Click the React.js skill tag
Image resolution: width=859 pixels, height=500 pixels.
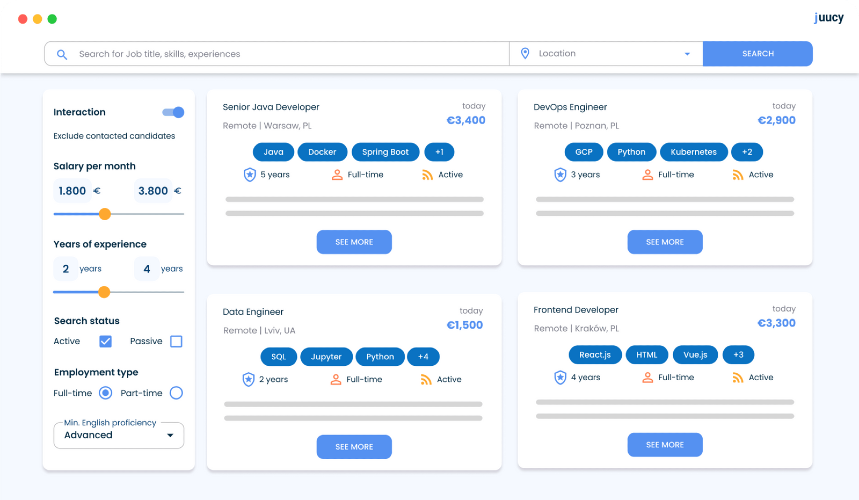click(x=595, y=355)
